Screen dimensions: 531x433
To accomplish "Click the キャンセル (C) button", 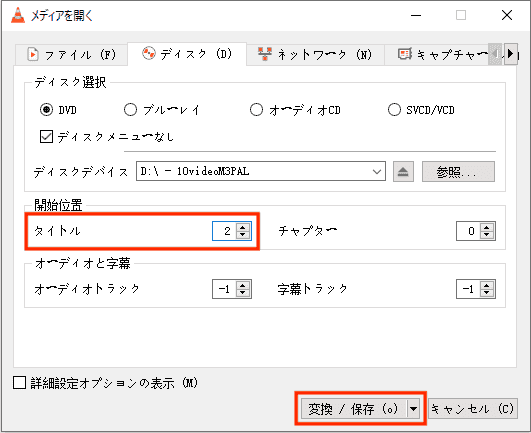I will coord(473,409).
